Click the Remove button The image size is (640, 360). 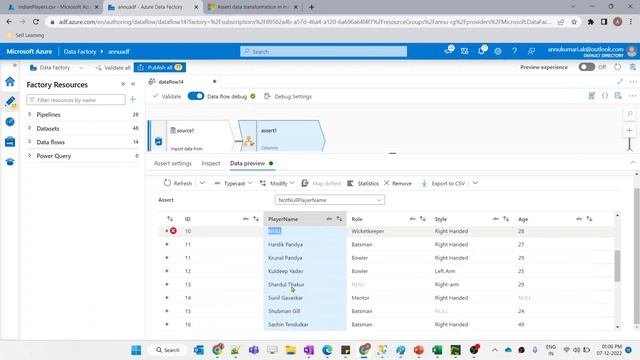398,183
